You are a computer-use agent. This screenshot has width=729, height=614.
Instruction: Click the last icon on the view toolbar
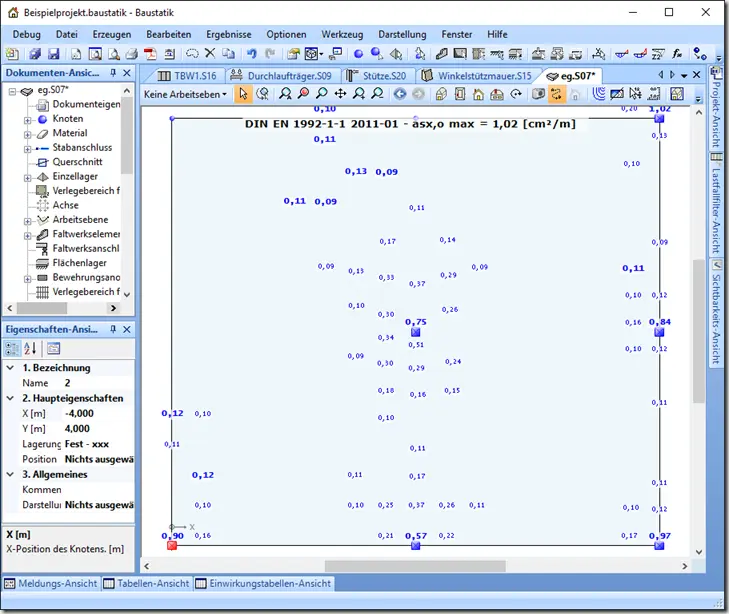tap(677, 94)
